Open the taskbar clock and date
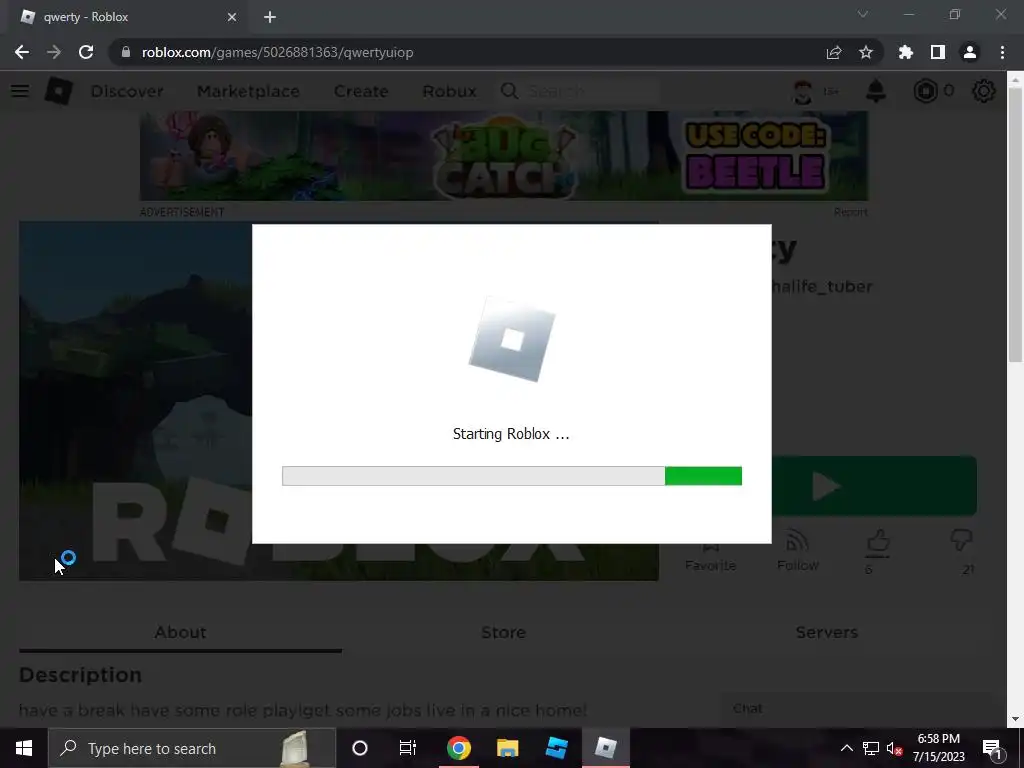This screenshot has height=768, width=1024. coord(938,748)
